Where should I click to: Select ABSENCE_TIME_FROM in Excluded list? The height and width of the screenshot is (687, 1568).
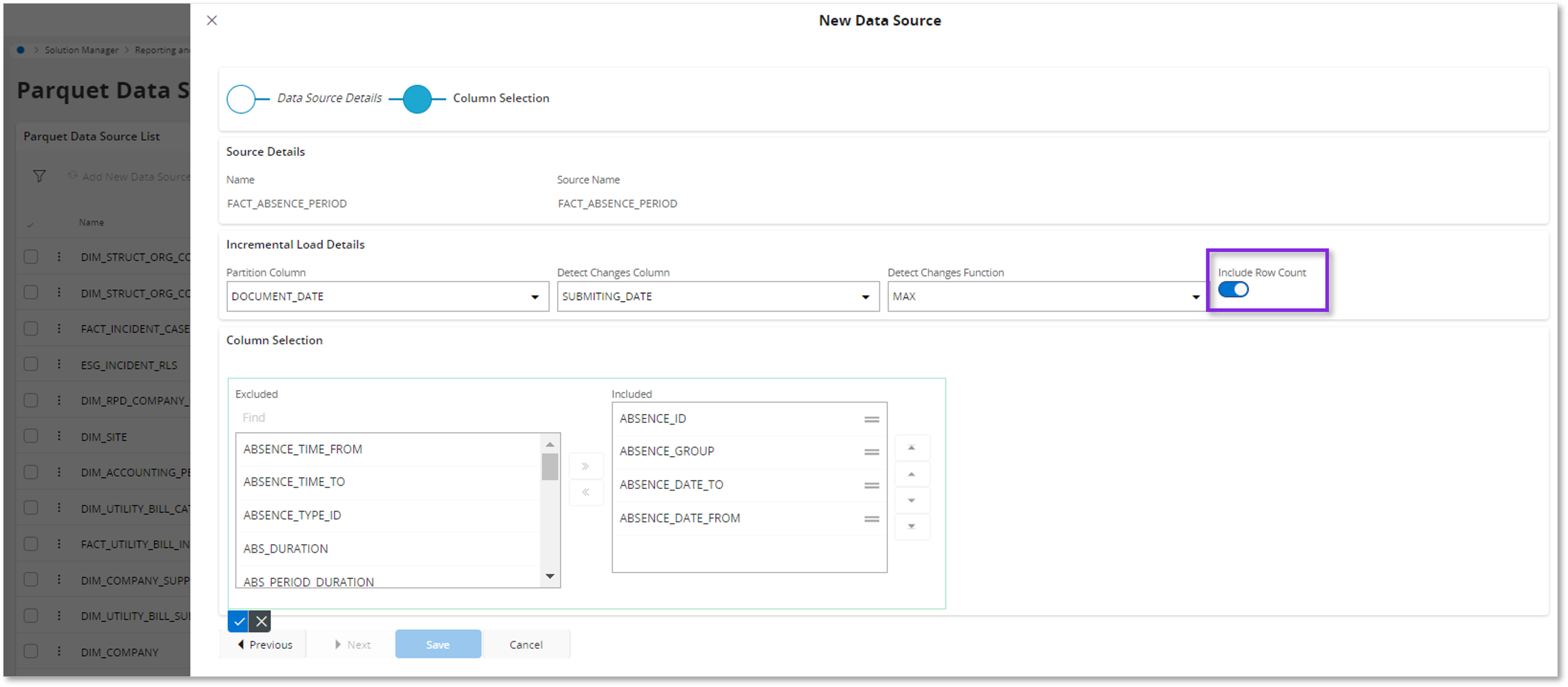[x=388, y=449]
